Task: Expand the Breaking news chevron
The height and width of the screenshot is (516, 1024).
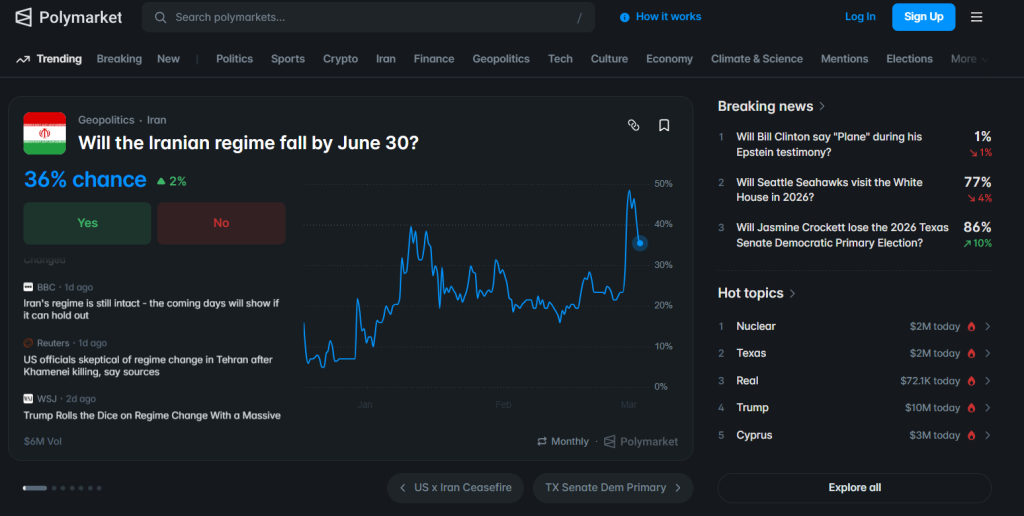Action: (x=822, y=106)
